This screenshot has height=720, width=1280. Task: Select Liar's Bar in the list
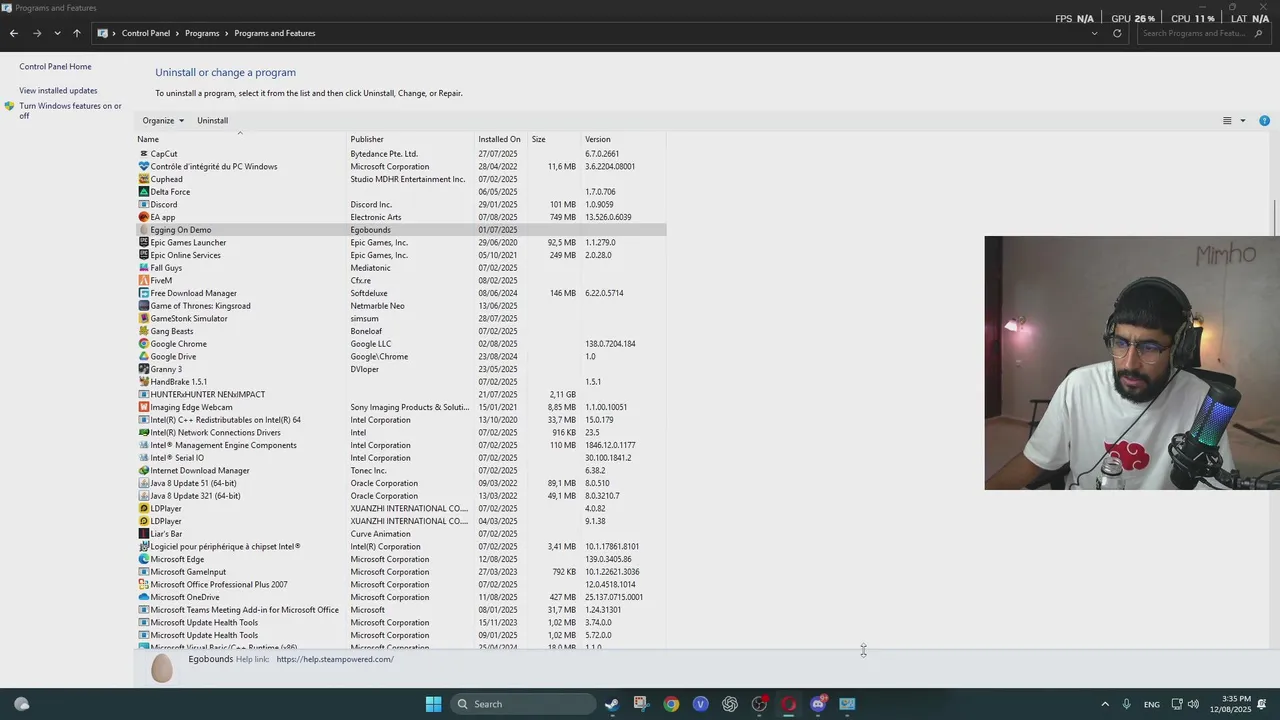tap(166, 534)
